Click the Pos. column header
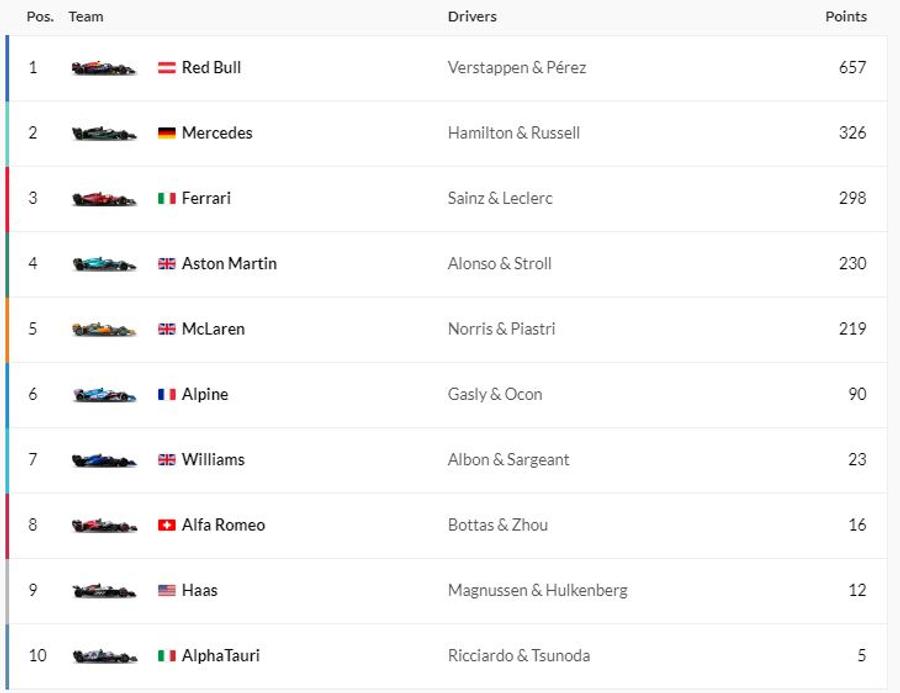This screenshot has width=900, height=693. coord(40,17)
